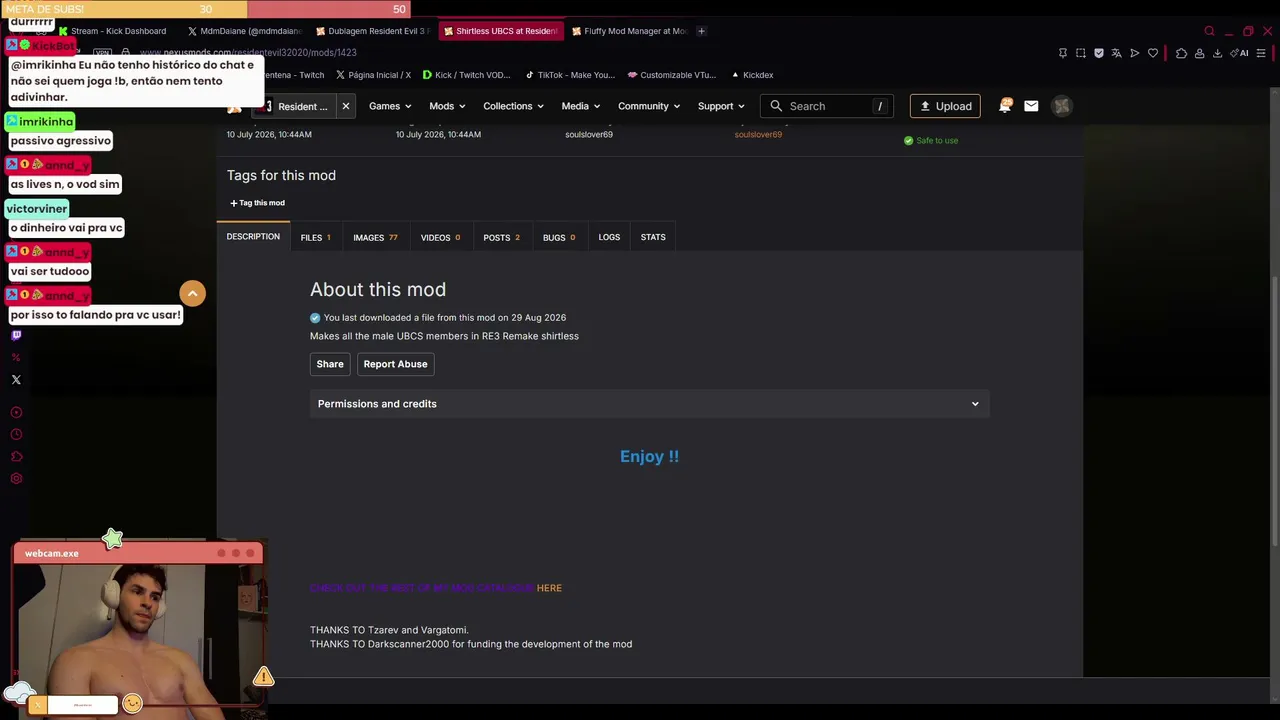Click the Upload button
Viewport: 1280px width, 720px height.
(x=945, y=106)
